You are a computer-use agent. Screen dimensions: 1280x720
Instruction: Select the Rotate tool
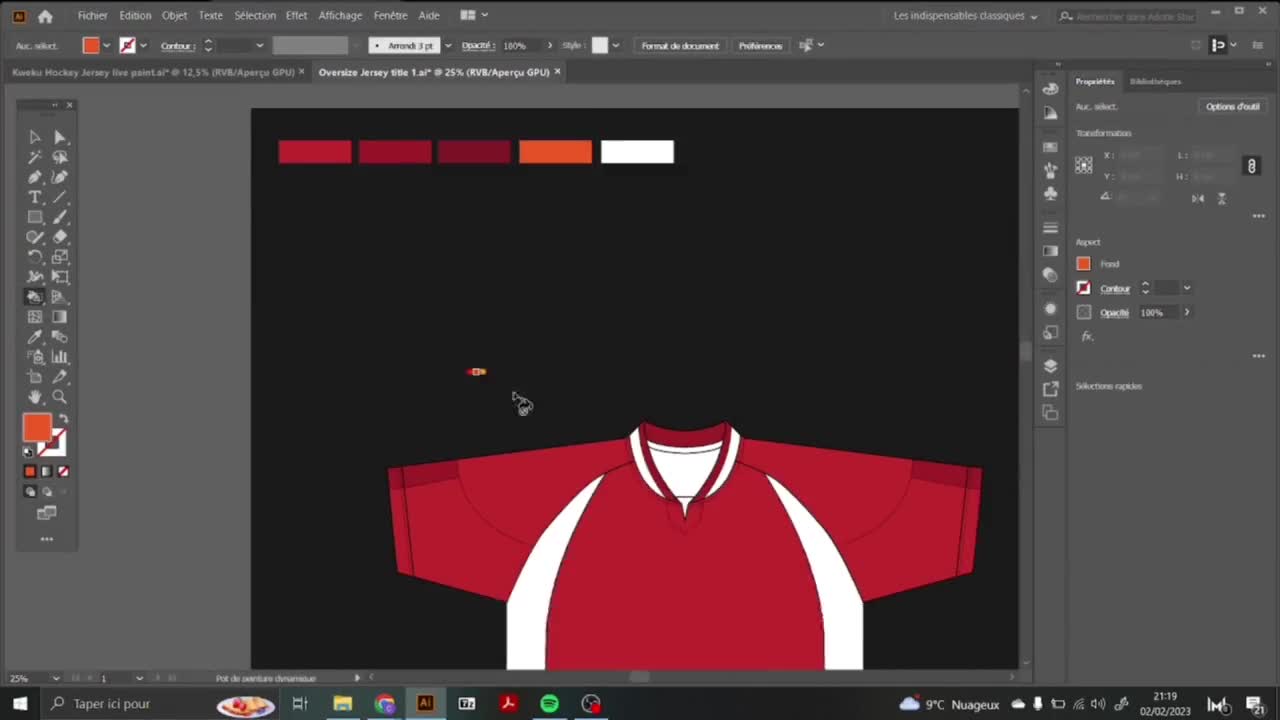[35, 257]
